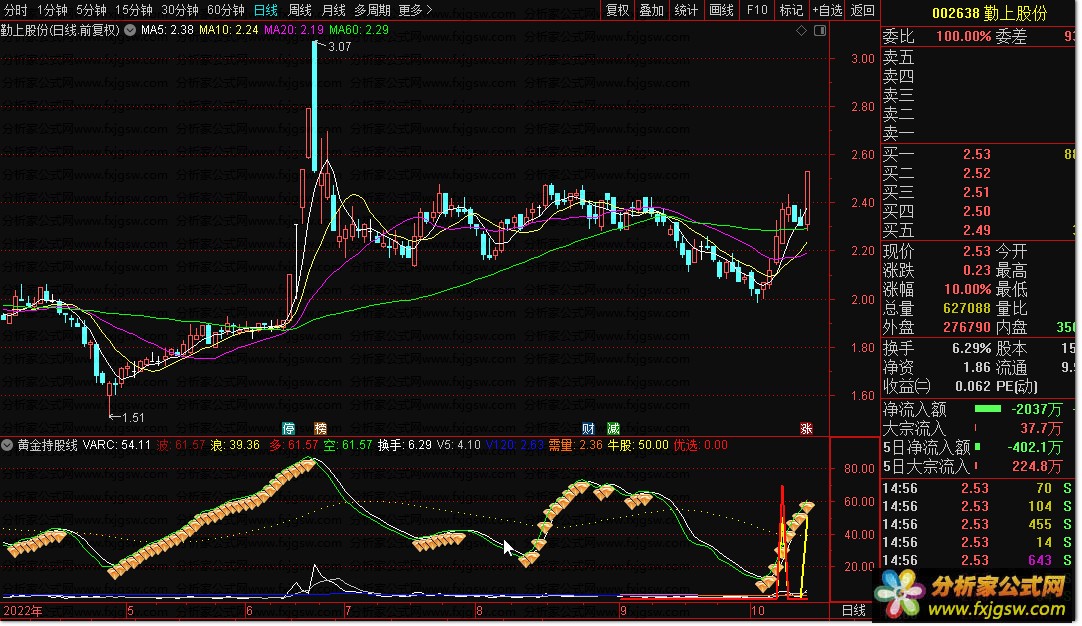Select the 1分钟 period tab
The height and width of the screenshot is (626, 1082).
coord(52,10)
